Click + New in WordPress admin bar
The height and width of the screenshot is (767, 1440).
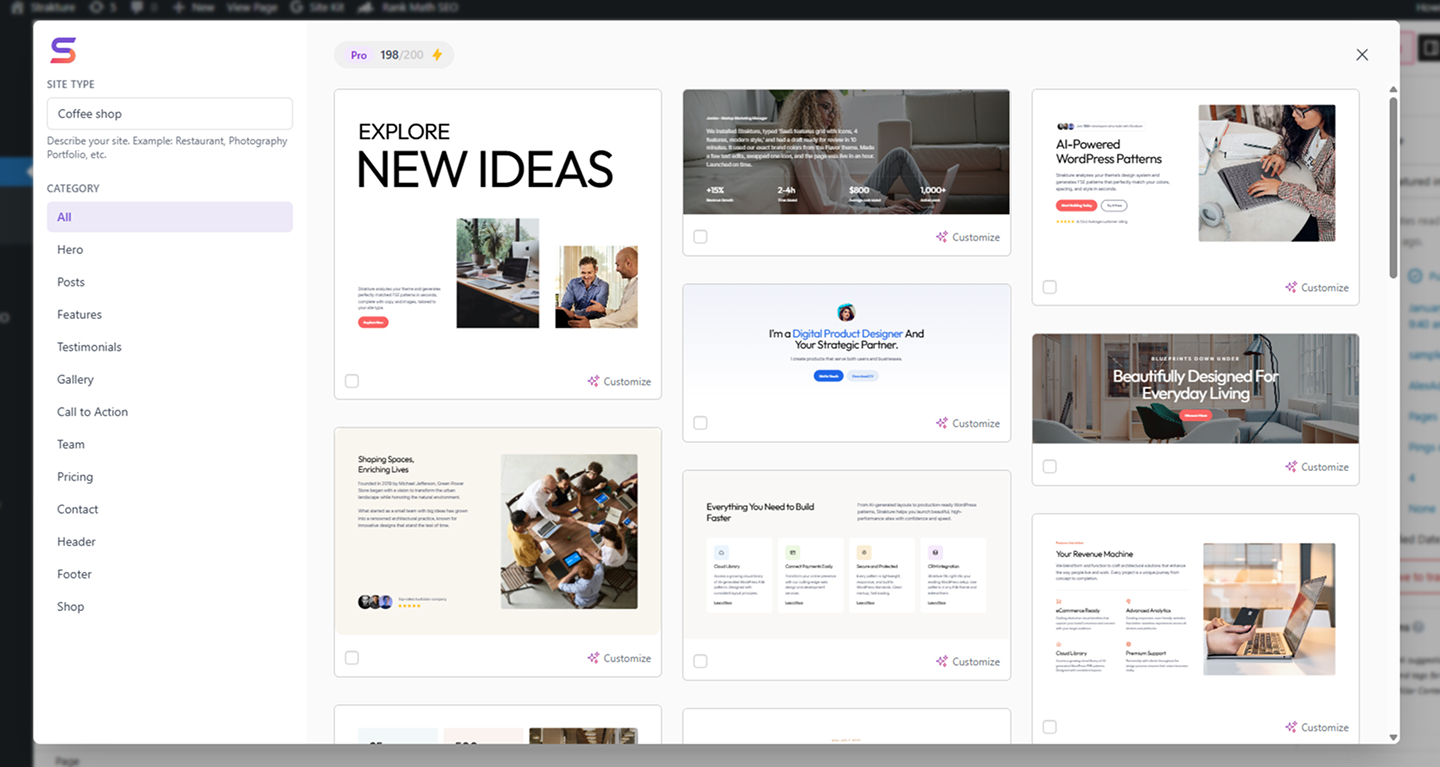click(193, 7)
